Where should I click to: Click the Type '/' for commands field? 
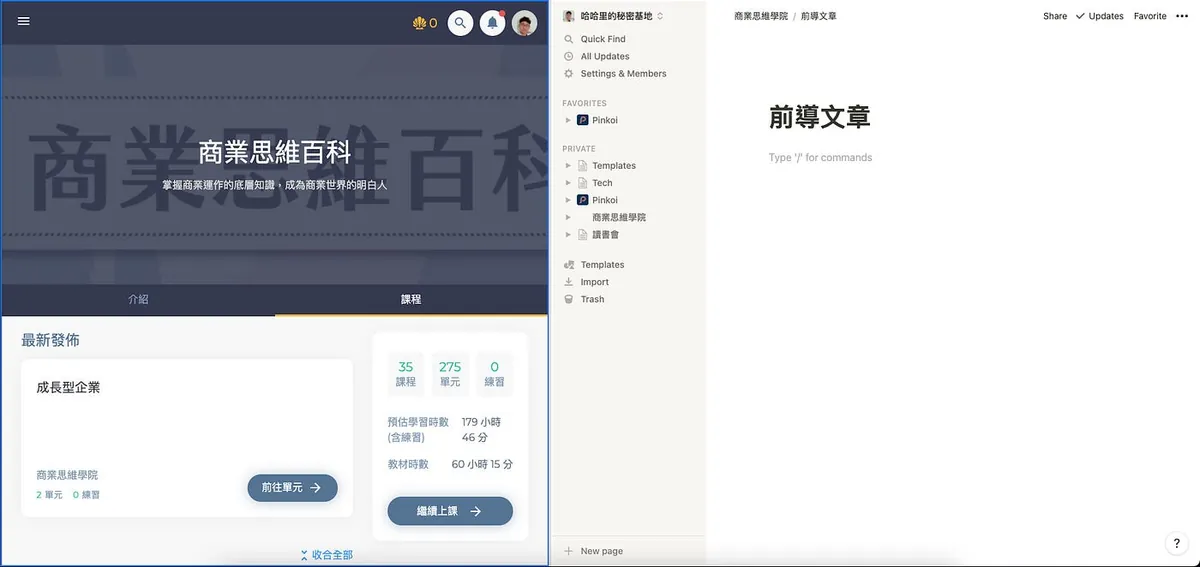coord(820,158)
